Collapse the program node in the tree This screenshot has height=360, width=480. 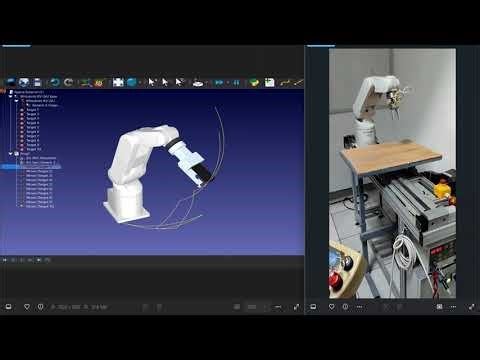click(11, 154)
